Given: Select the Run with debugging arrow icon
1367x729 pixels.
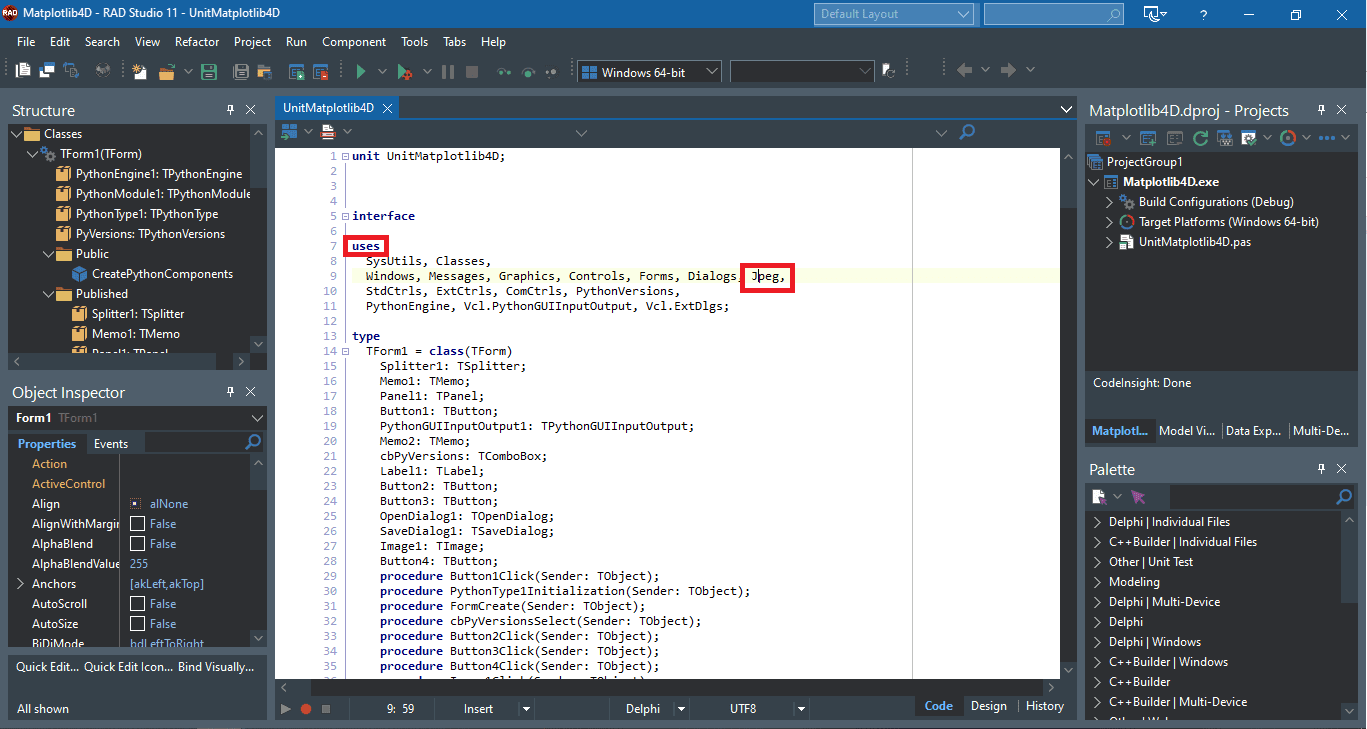Looking at the screenshot, I should [406, 71].
